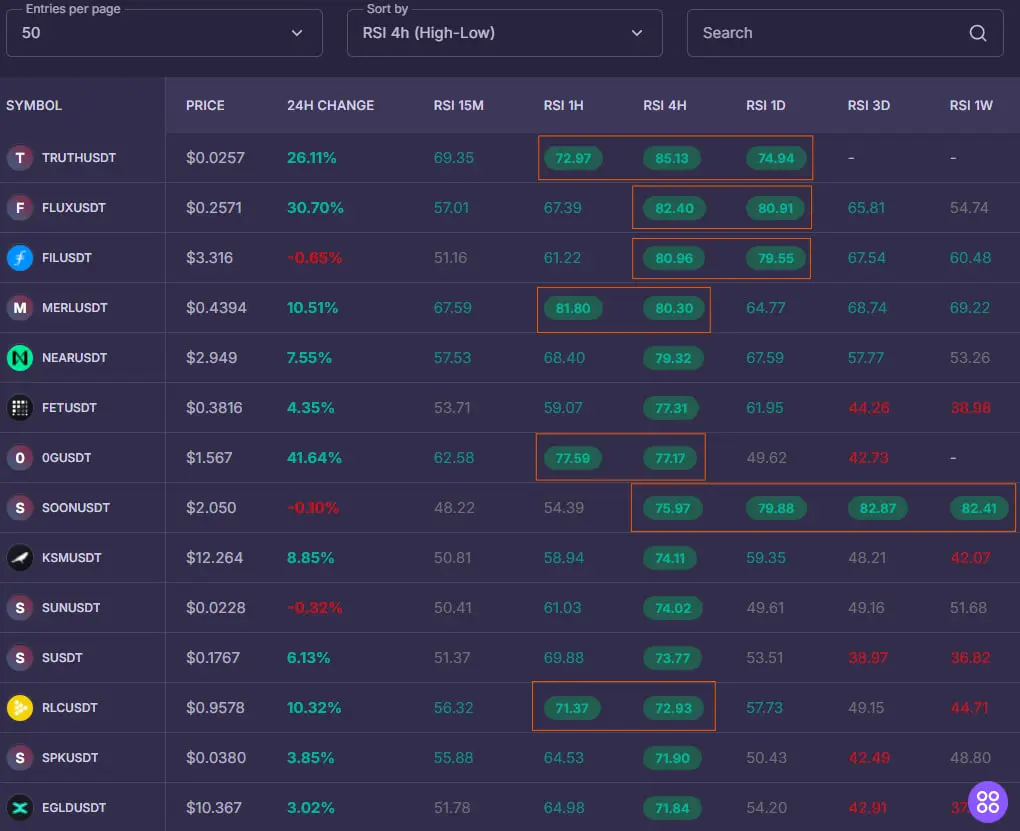Click the KSMUSDT Kusama bird icon
This screenshot has width=1020, height=831.
[20, 558]
